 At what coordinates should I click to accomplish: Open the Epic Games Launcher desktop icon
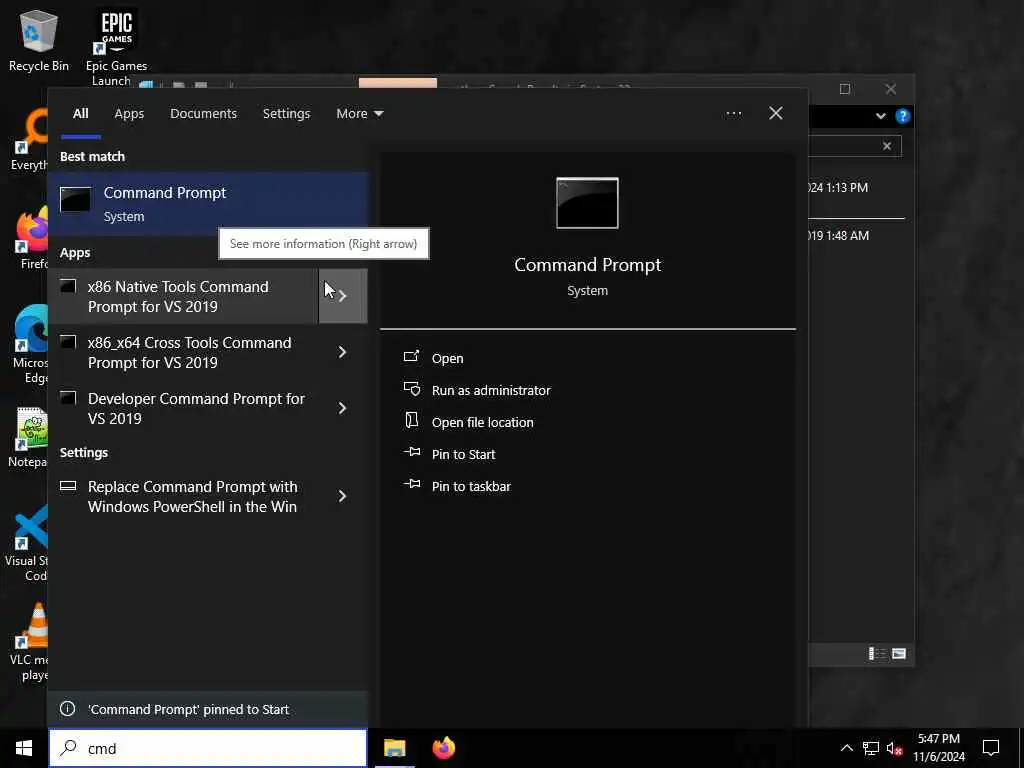pyautogui.click(x=116, y=46)
